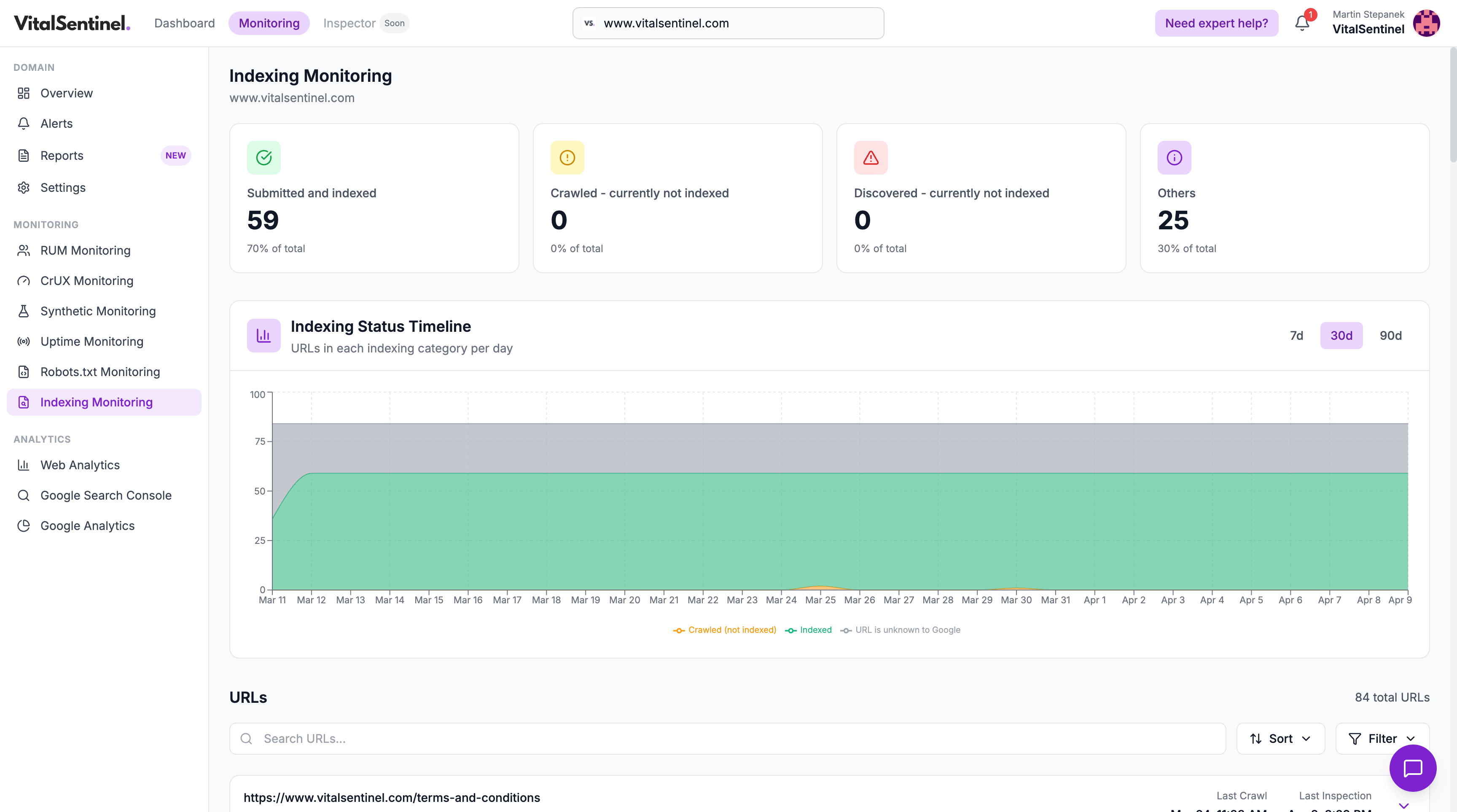Viewport: 1457px width, 812px height.
Task: Select the Synthetic Monitoring flask icon
Action: [x=23, y=311]
